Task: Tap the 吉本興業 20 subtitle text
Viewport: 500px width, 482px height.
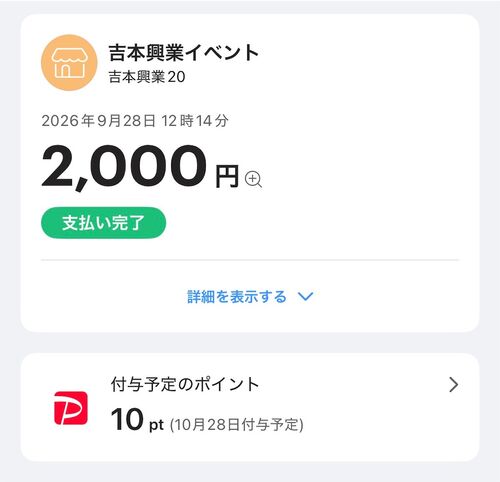Action: click(x=147, y=77)
